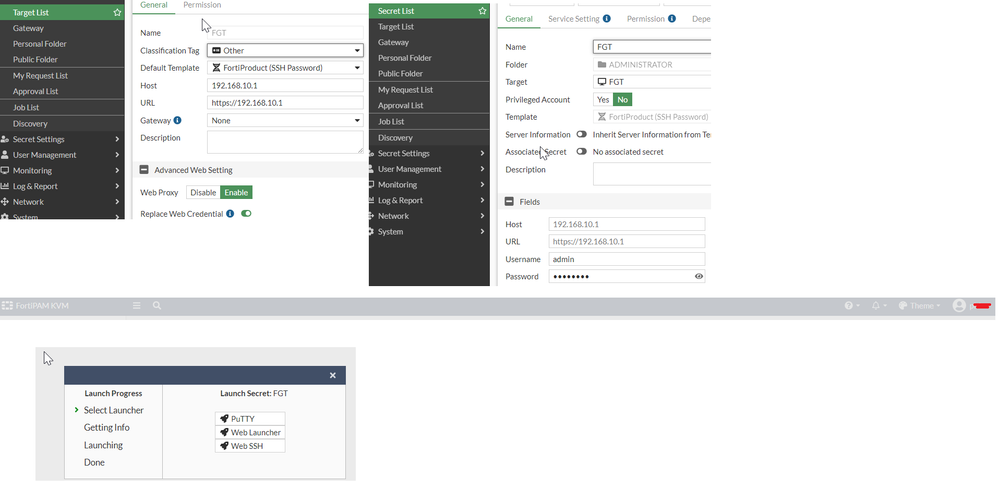Viewport: 999px width, 495px height.
Task: Open the Theme dropdown in header
Action: coord(919,306)
